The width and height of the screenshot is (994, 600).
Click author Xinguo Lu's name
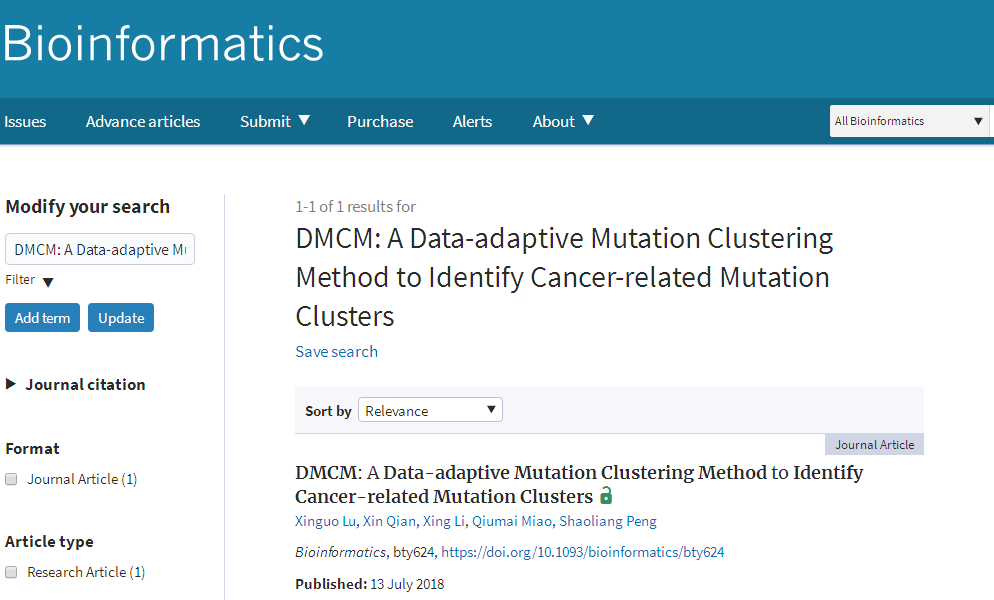click(x=325, y=521)
